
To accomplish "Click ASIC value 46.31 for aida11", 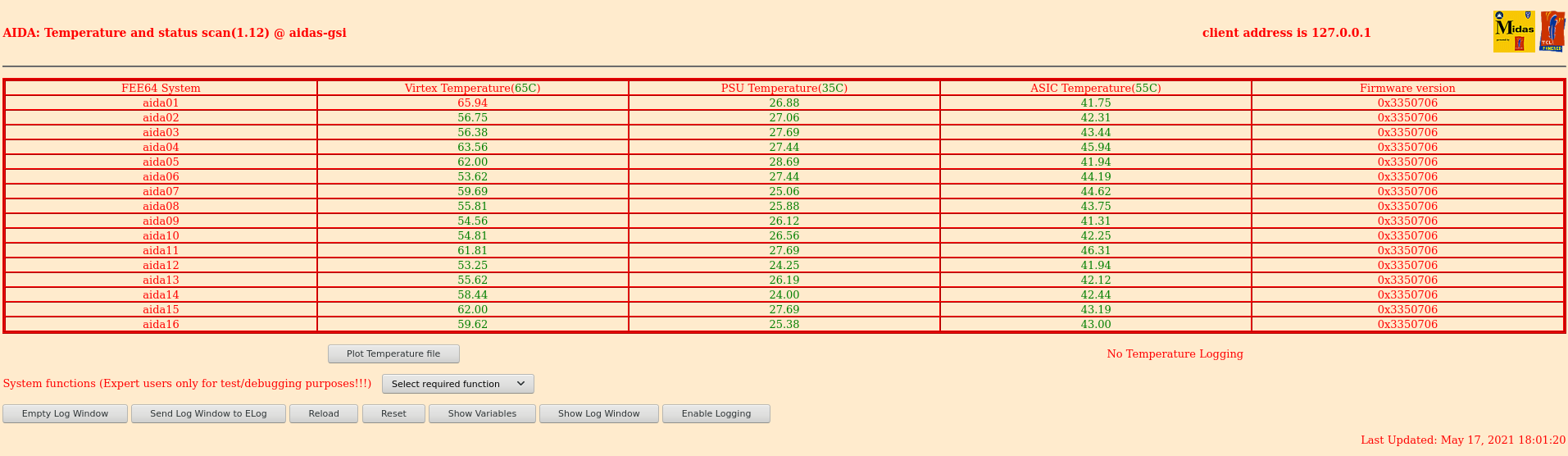I will point(1096,250).
